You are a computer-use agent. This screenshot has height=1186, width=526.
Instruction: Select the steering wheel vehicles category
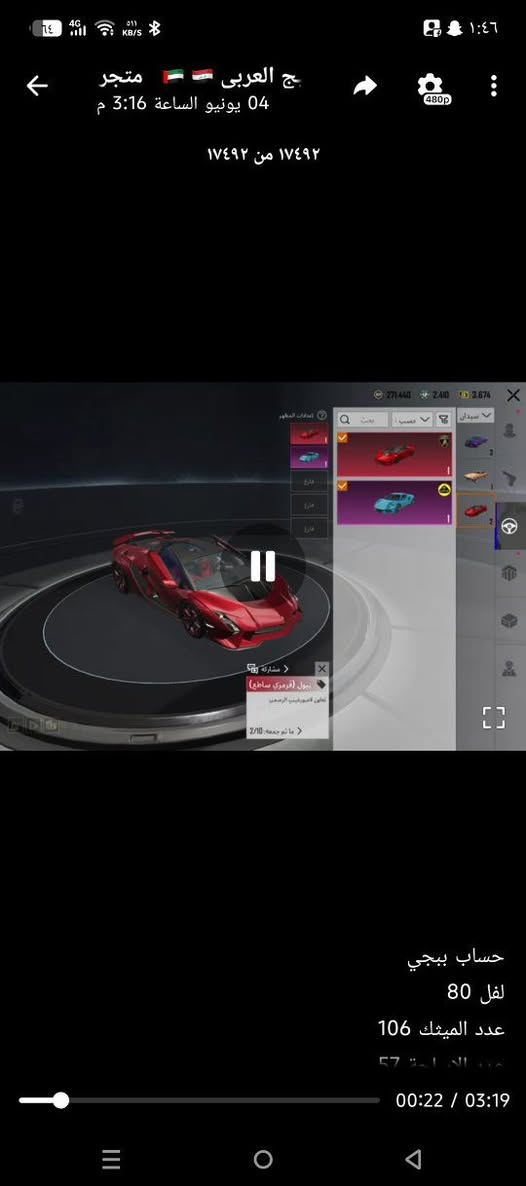tap(509, 526)
